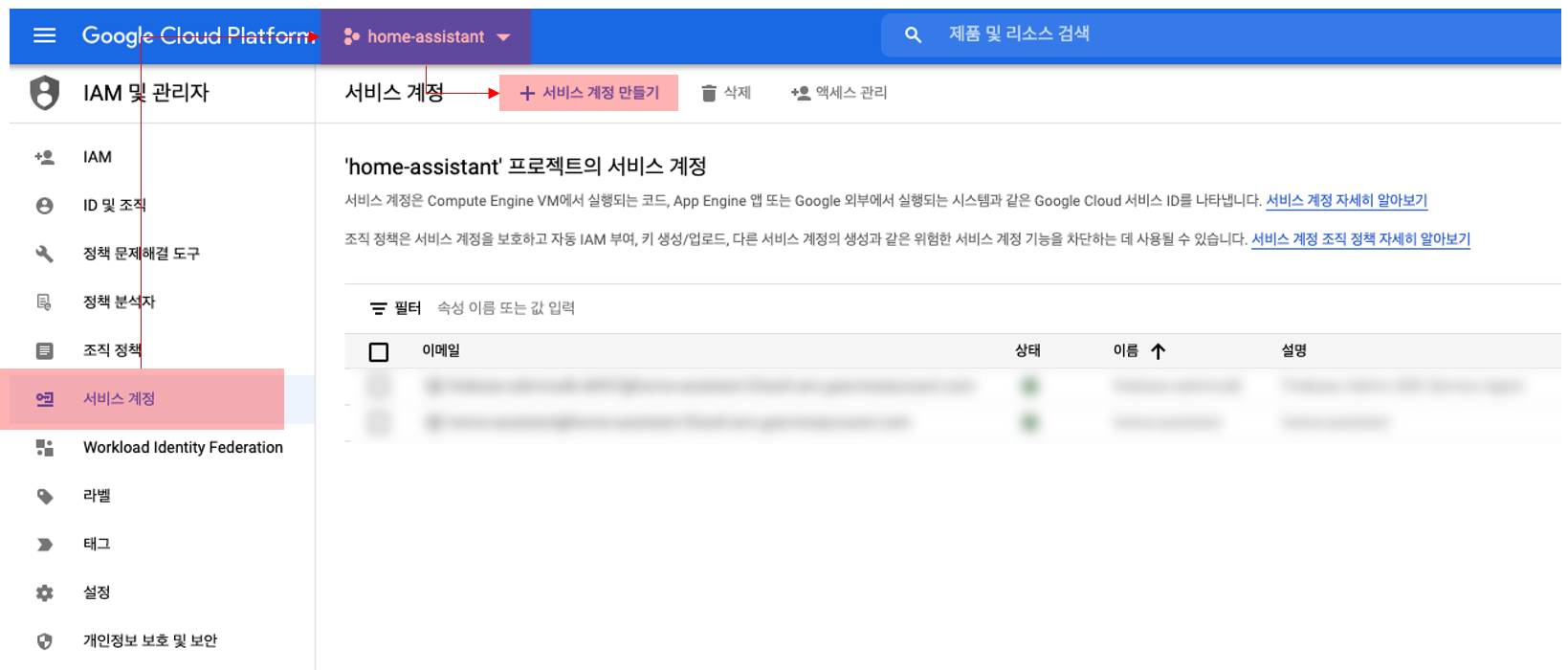Click the 삭제 trash button
Screen dimensions: 1568x670
(x=726, y=93)
